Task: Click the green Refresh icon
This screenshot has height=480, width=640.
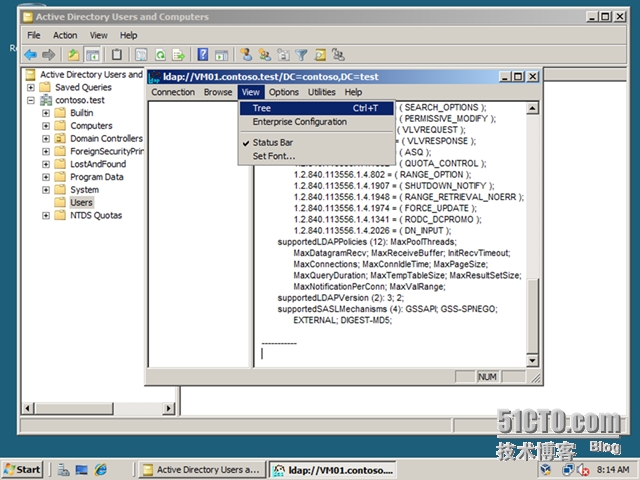Action: pyautogui.click(x=160, y=54)
